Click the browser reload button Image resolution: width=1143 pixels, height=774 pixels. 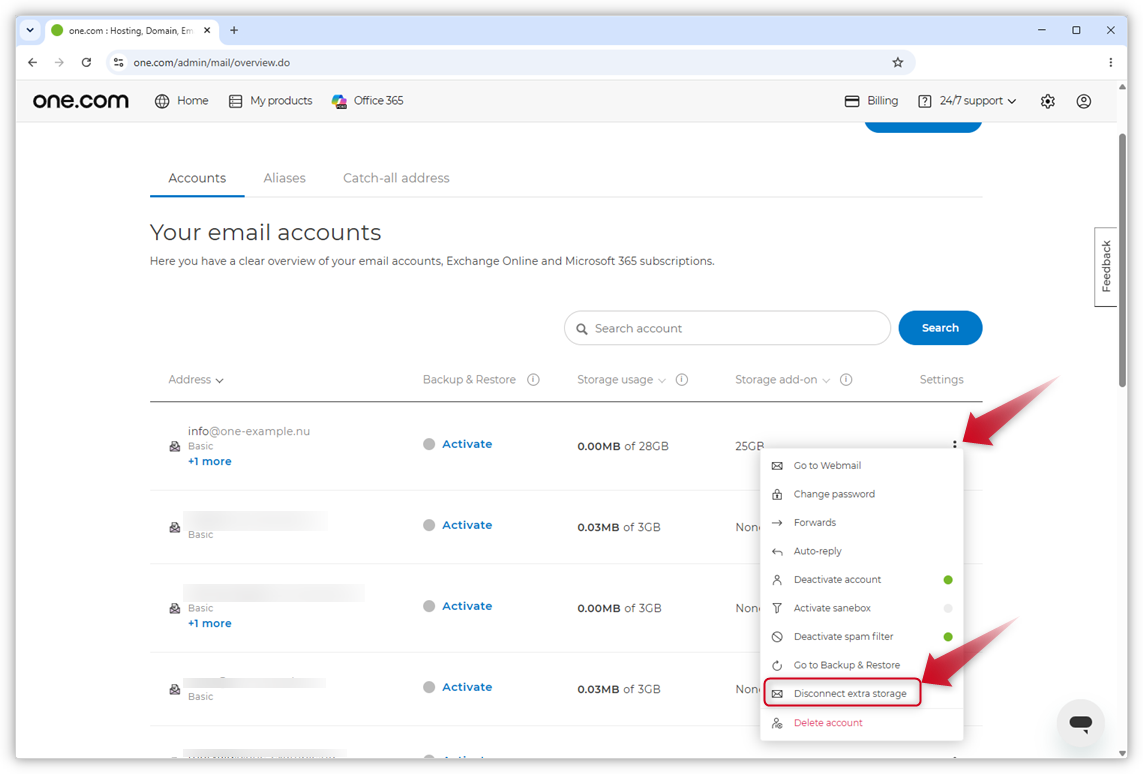click(87, 63)
